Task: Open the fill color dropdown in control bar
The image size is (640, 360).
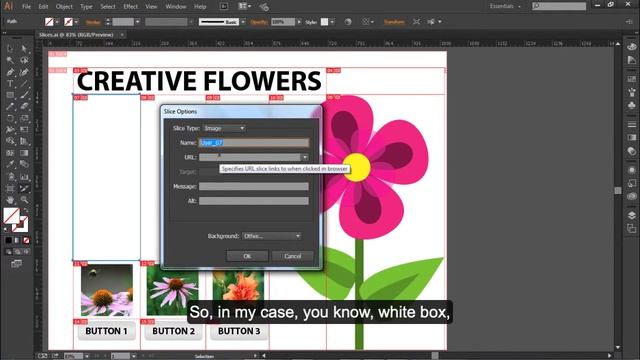Action: pyautogui.click(x=57, y=22)
